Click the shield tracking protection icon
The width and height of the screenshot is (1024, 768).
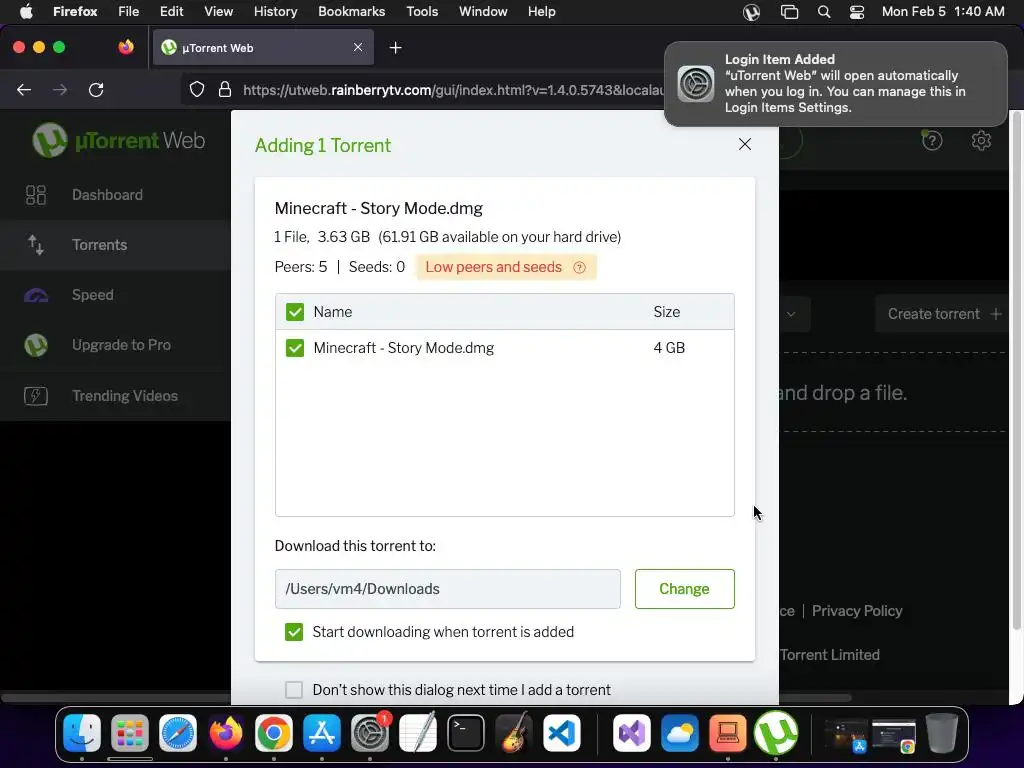[x=197, y=89]
